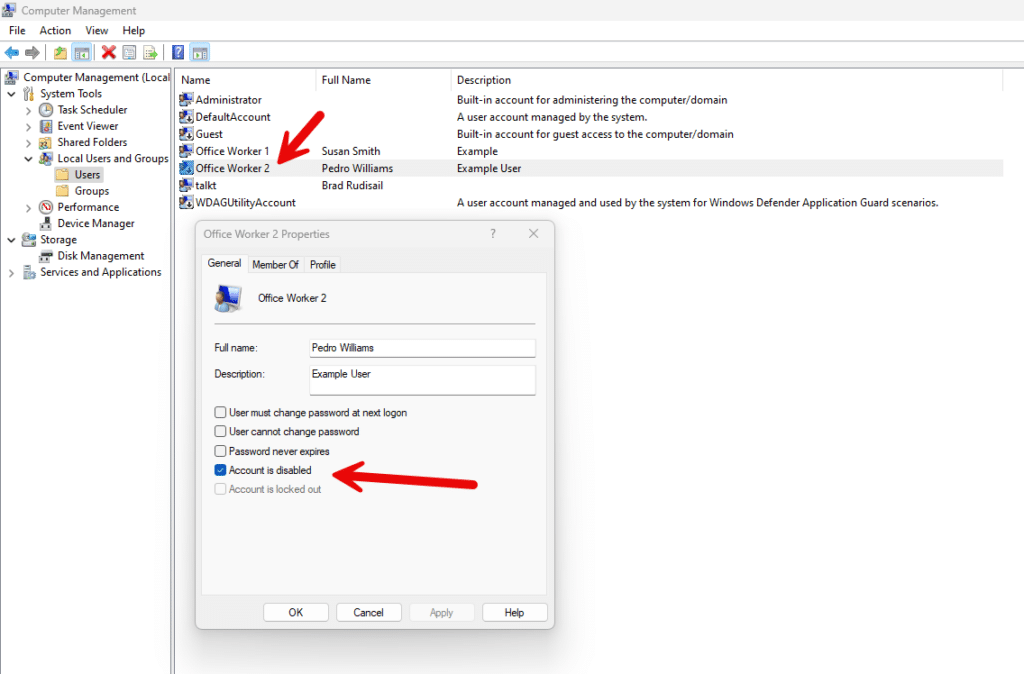Open the Properties toolbar icon
Viewport: 1024px width, 674px height.
129,53
